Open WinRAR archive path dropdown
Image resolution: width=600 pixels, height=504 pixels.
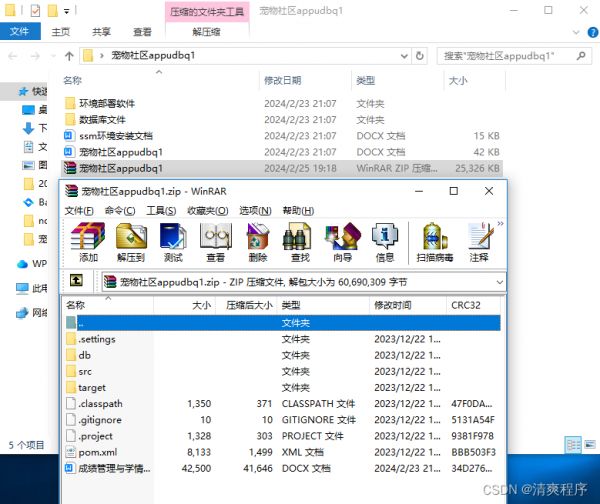(499, 282)
